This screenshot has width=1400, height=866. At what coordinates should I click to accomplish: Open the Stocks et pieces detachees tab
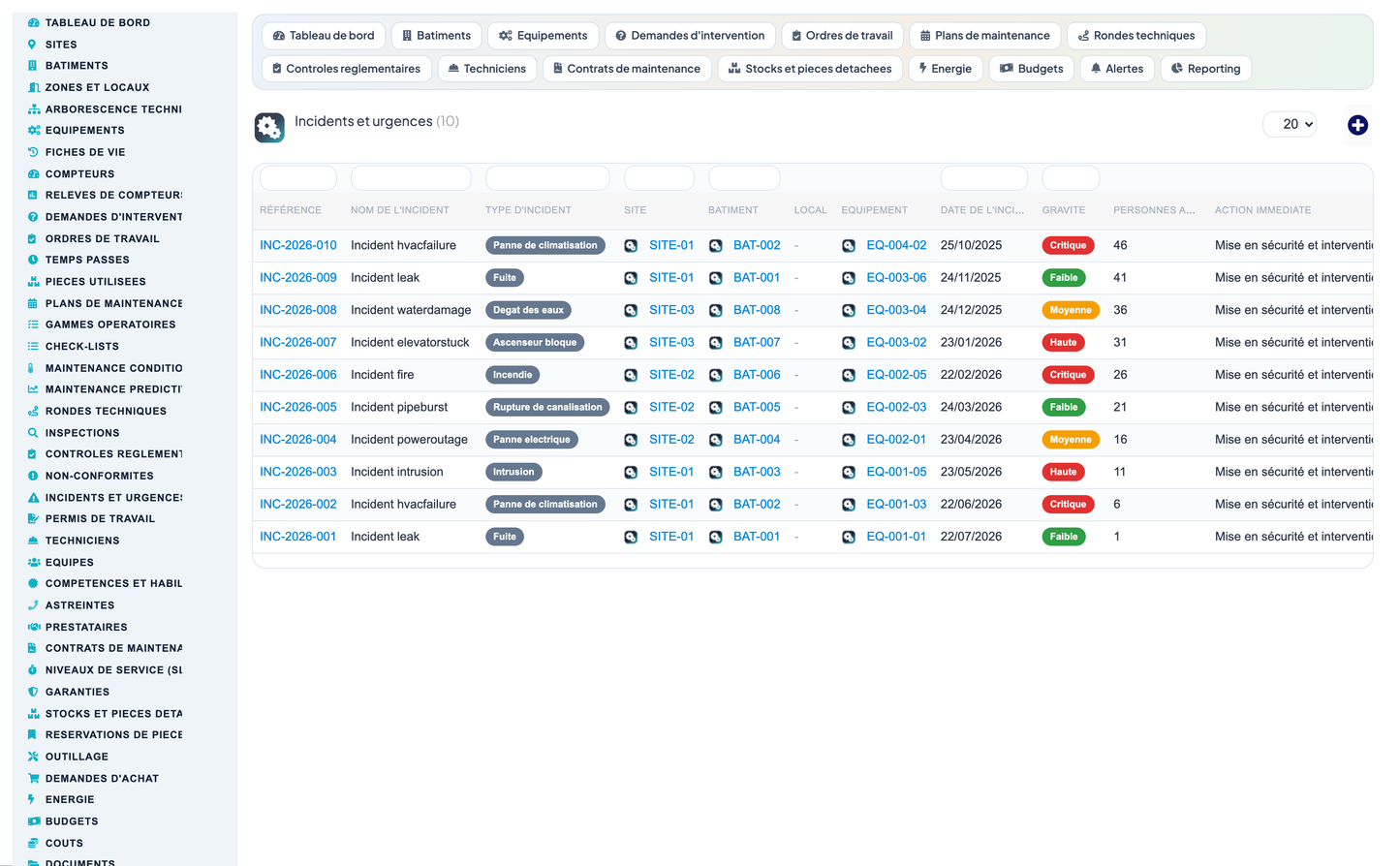click(x=810, y=69)
